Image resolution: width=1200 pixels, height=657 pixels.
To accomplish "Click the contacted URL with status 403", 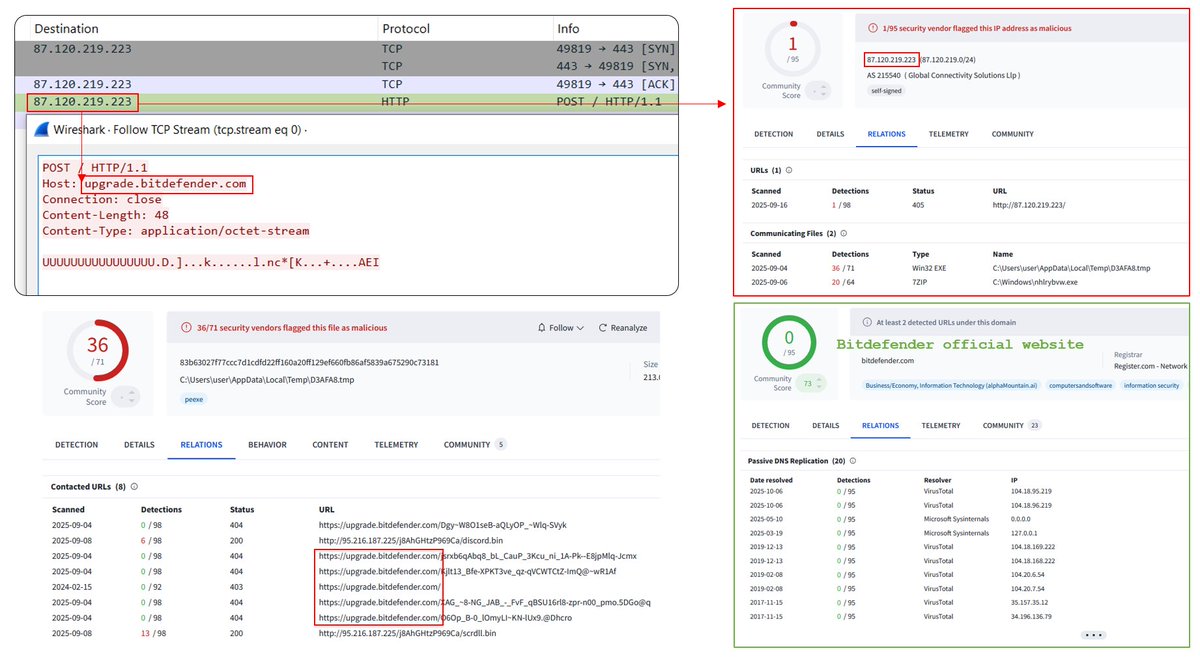I will (379, 587).
